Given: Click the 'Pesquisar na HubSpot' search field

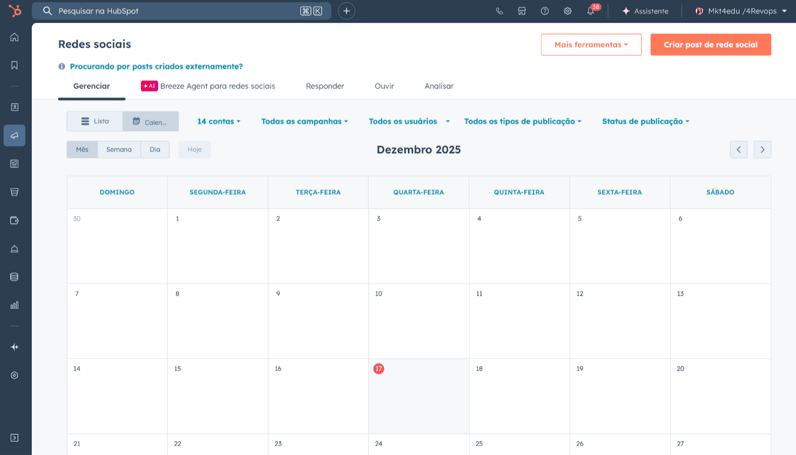Looking at the screenshot, I should point(181,11).
